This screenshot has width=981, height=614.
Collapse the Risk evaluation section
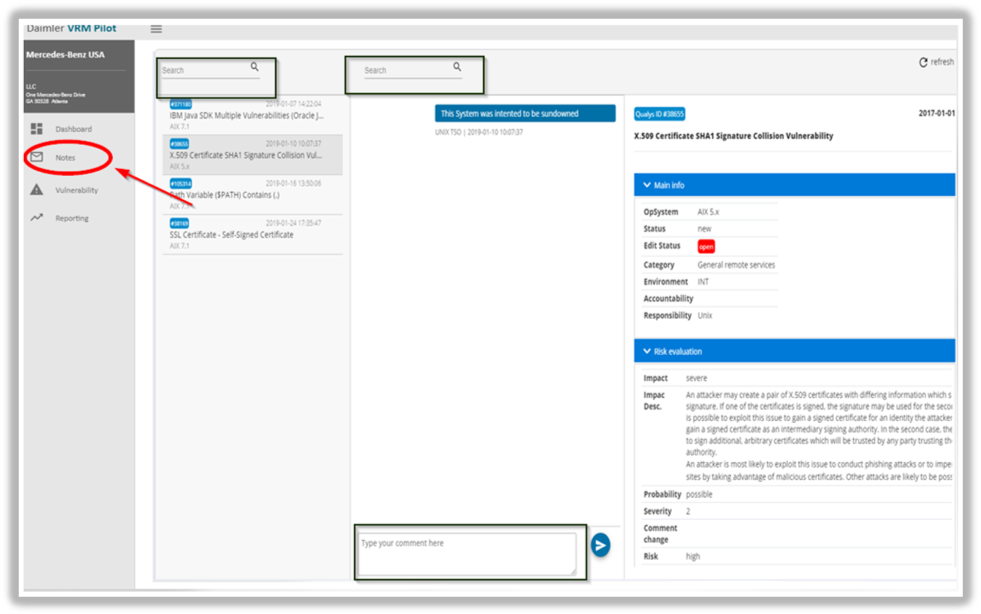coord(644,352)
